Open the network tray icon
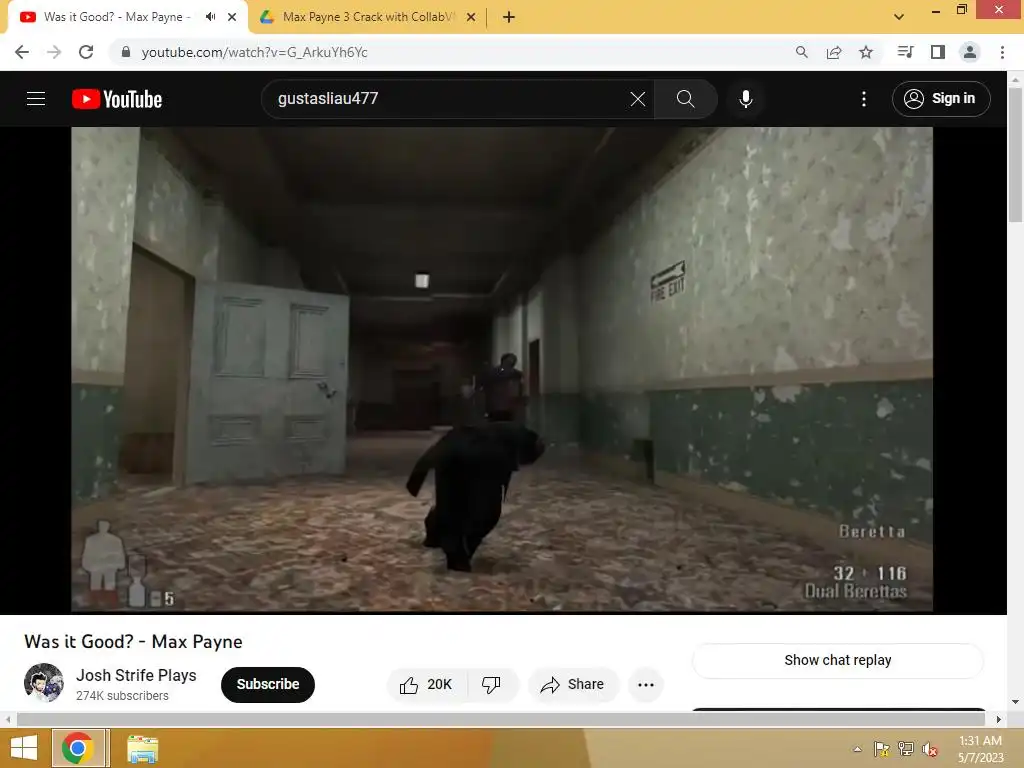Viewport: 1024px width, 768px height. click(x=906, y=749)
